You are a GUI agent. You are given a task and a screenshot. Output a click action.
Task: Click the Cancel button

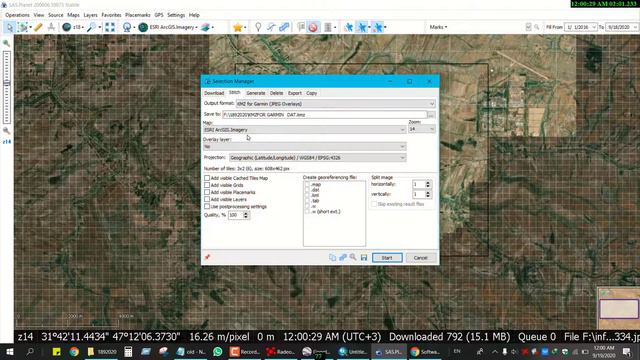click(420, 258)
